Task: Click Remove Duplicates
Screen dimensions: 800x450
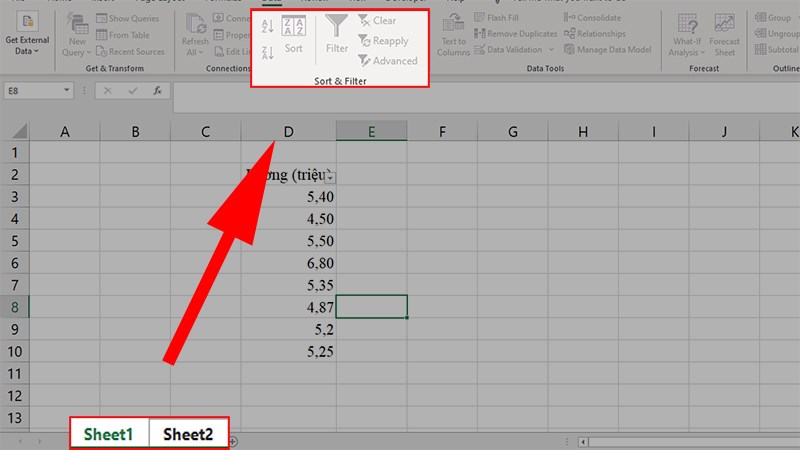Action: tap(515, 33)
